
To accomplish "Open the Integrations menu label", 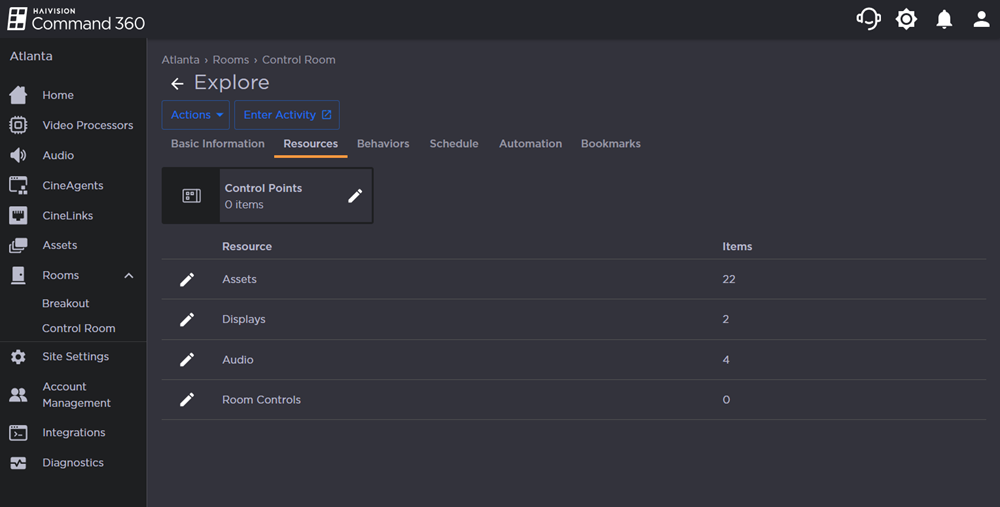I will pos(74,433).
